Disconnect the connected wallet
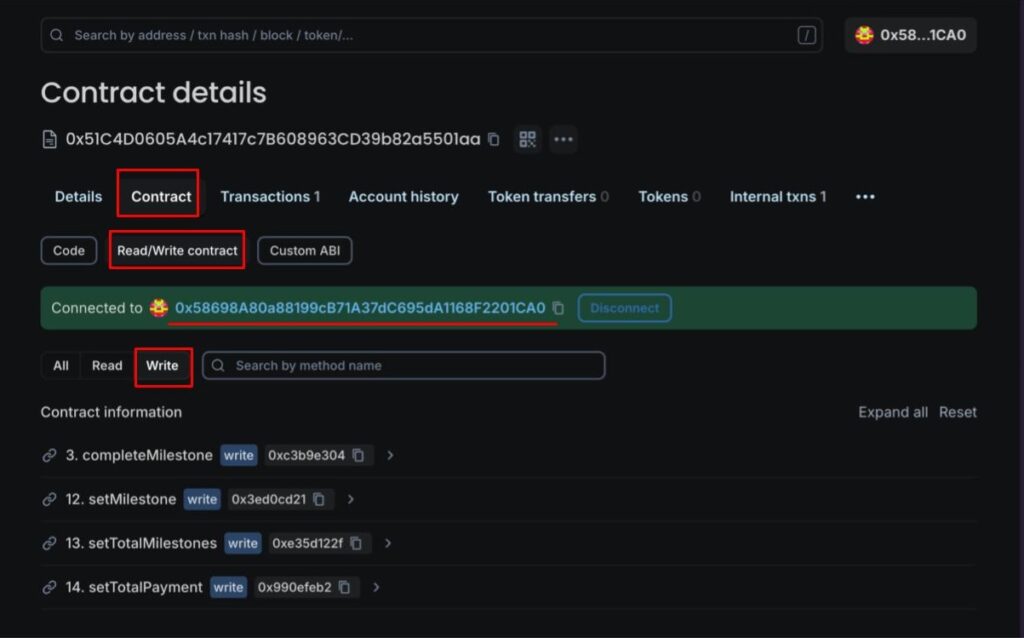1024x638 pixels. point(624,308)
